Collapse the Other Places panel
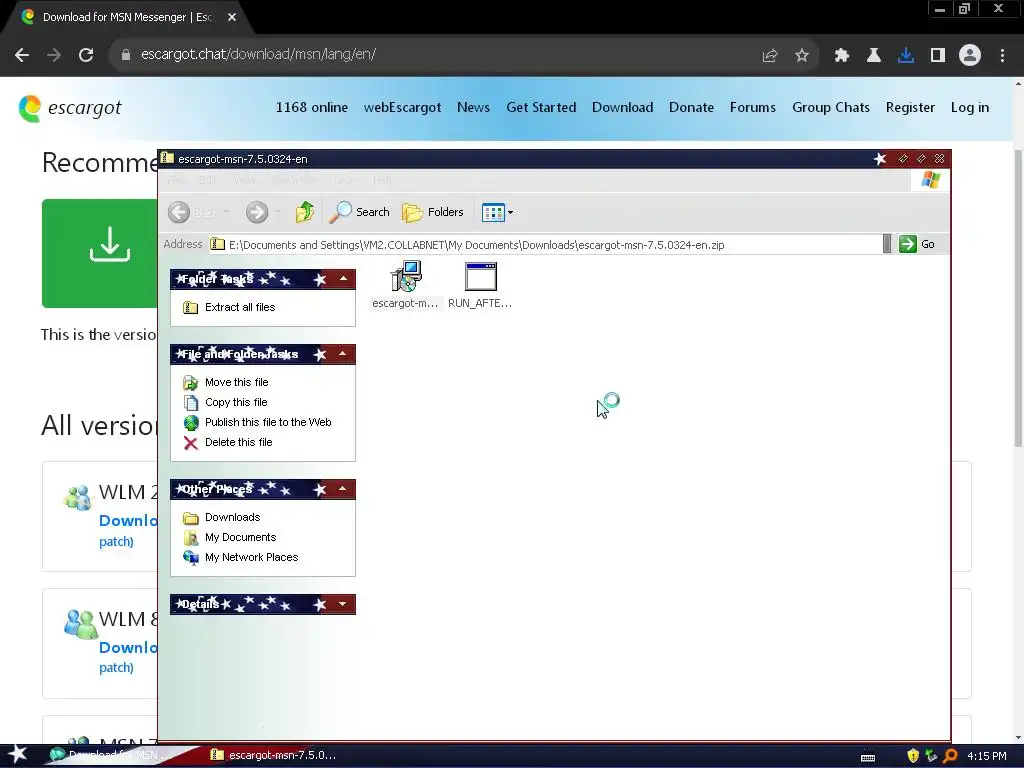The width and height of the screenshot is (1024, 768). [343, 489]
